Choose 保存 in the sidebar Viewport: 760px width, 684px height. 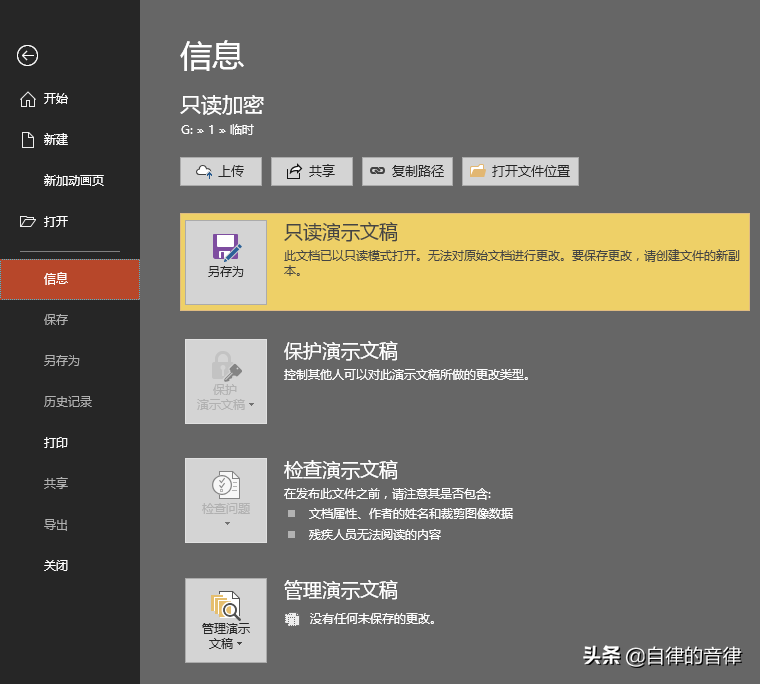(x=70, y=319)
